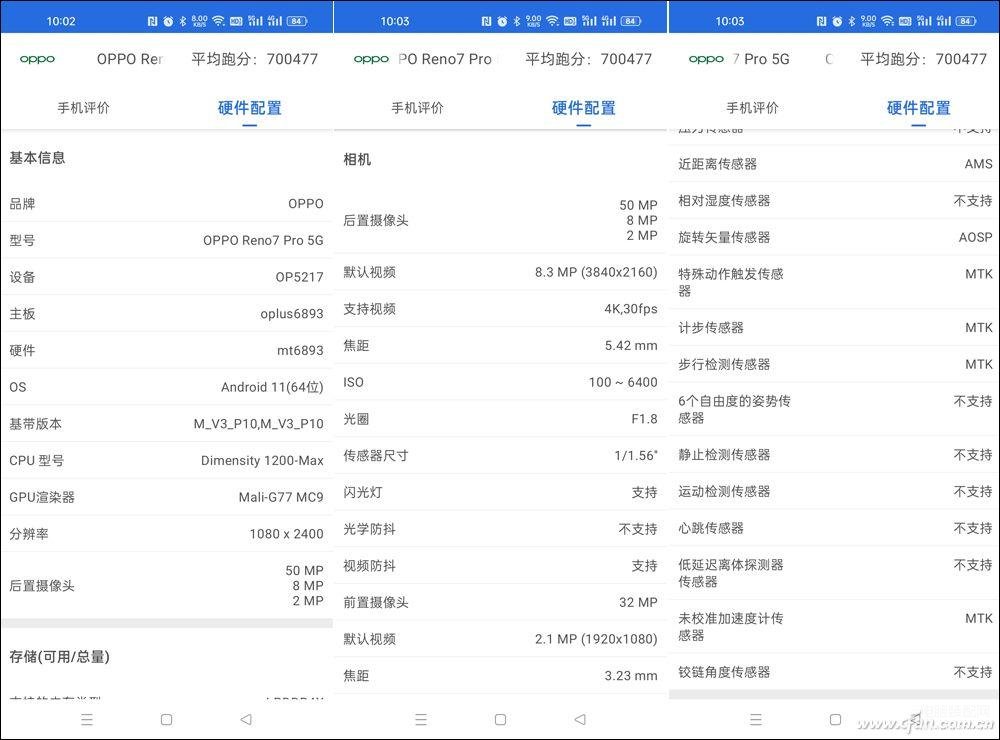Screen dimensions: 1000x740
Task: Tap the OPPO logo on the 基本信息 screen
Action: (x=37, y=59)
